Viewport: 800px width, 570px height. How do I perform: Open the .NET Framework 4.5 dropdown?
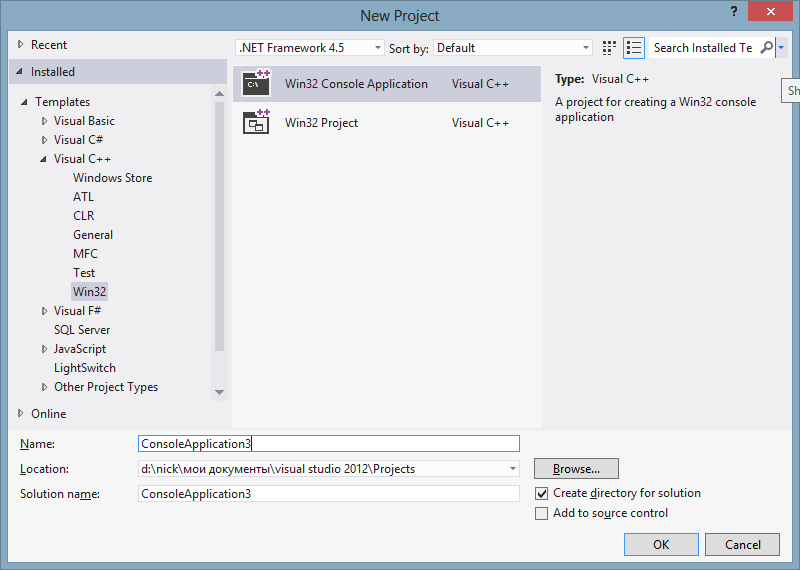point(310,48)
